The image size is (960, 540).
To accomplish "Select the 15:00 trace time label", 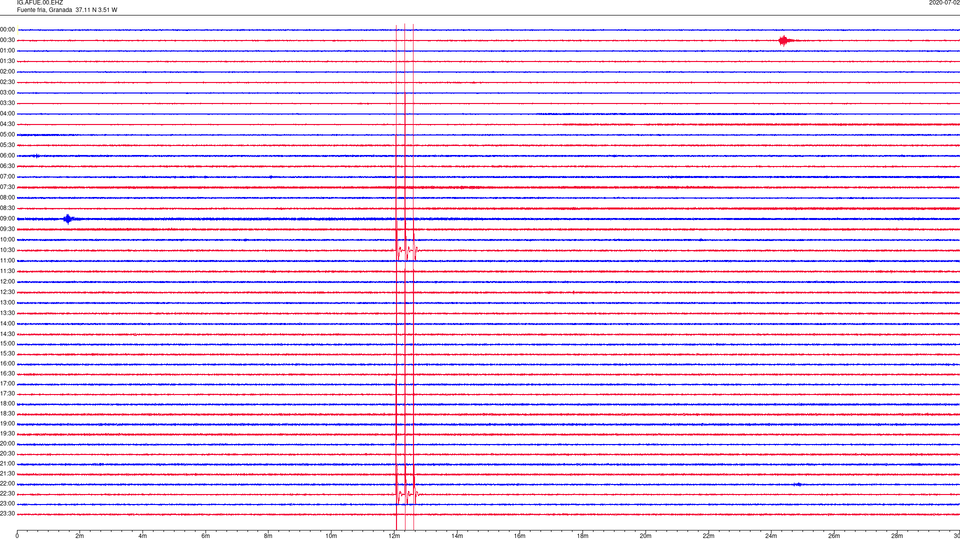I will tap(7, 344).
